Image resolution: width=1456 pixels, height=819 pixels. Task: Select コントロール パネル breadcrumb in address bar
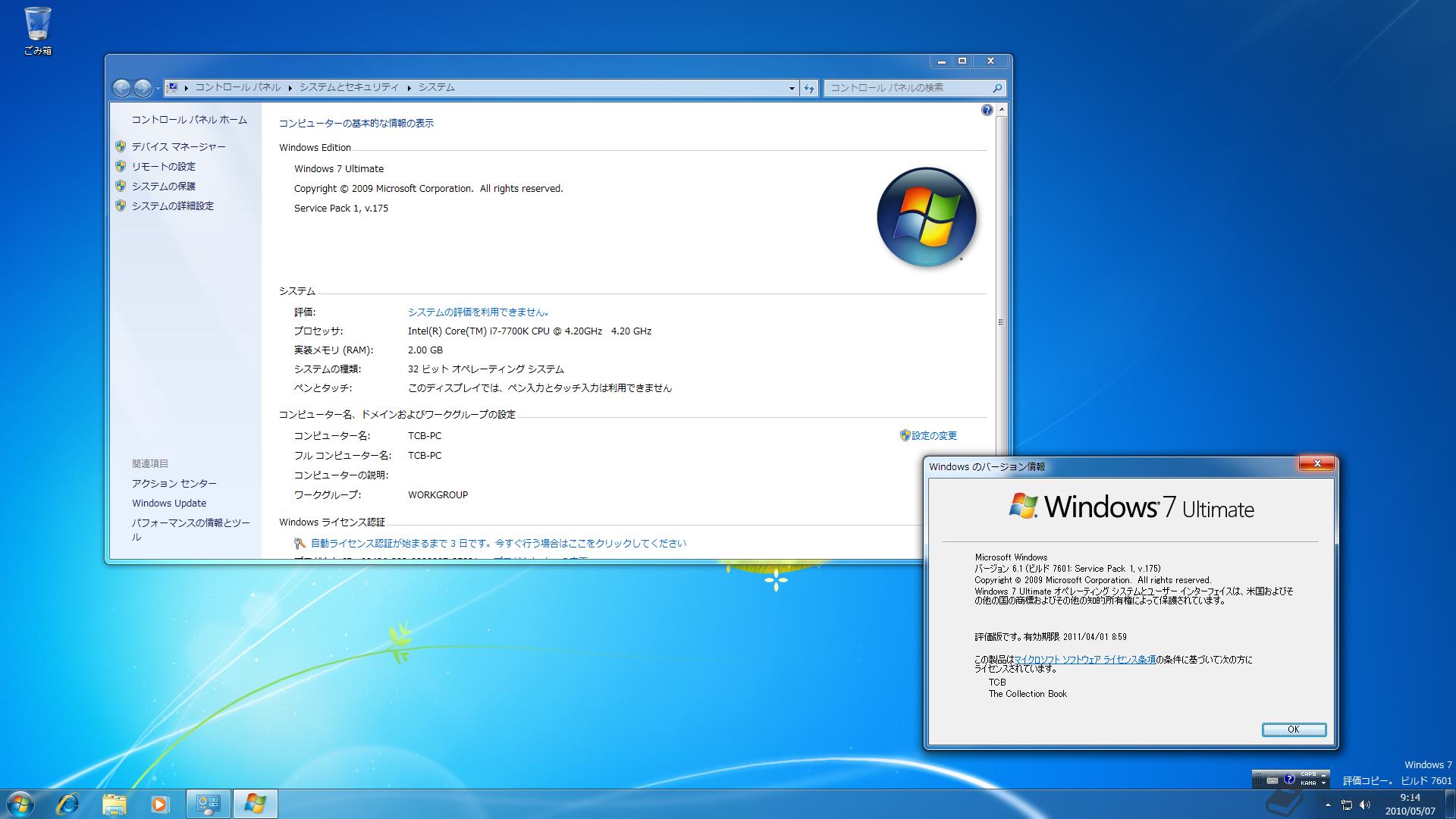click(x=237, y=88)
